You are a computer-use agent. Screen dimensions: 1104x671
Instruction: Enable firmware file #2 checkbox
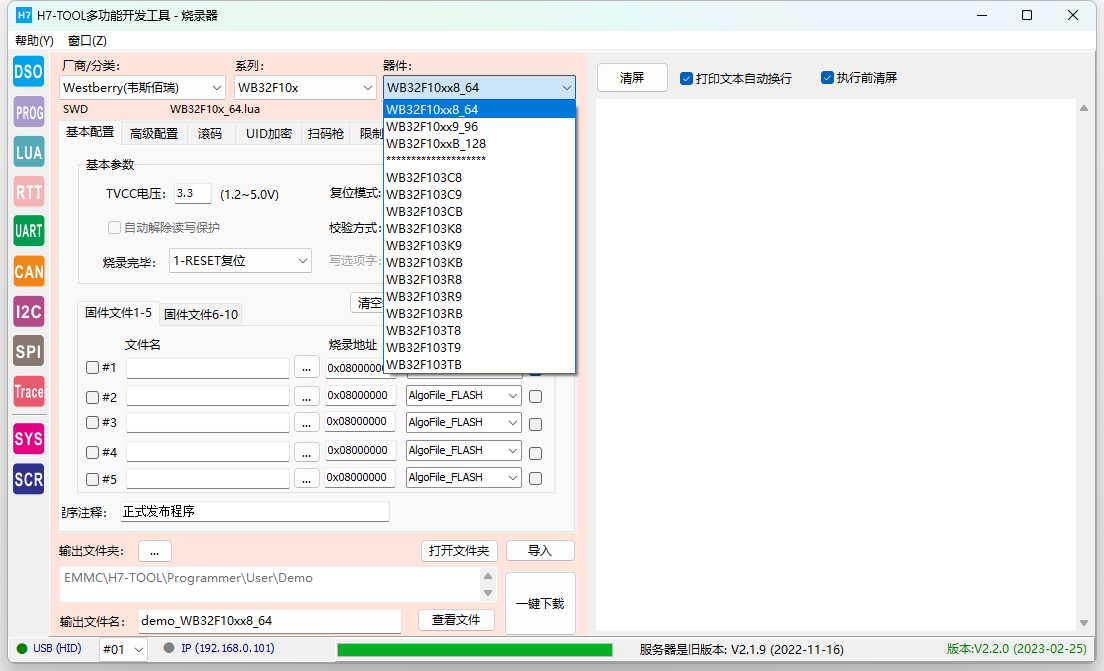[92, 397]
